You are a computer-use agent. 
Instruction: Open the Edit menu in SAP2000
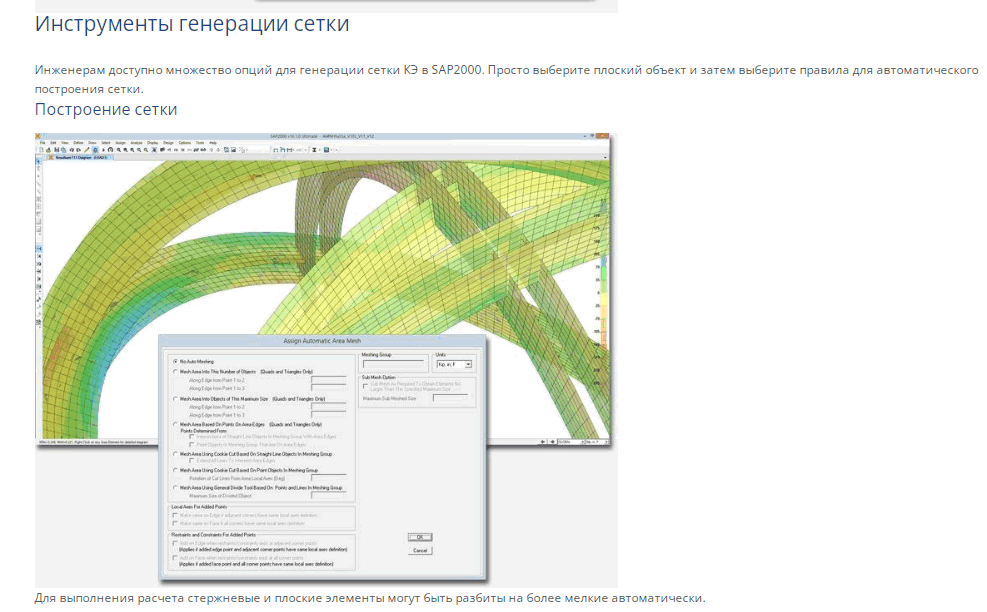click(54, 143)
